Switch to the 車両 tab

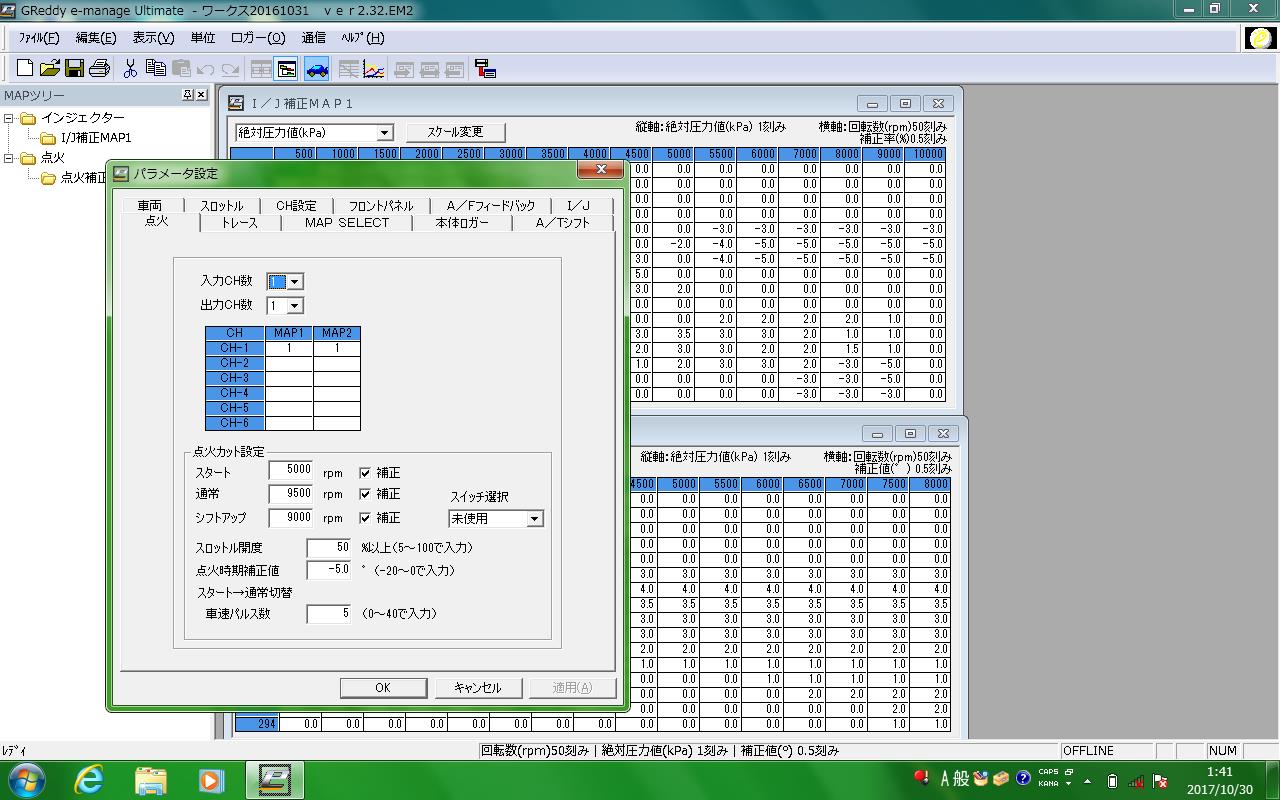coord(150,206)
